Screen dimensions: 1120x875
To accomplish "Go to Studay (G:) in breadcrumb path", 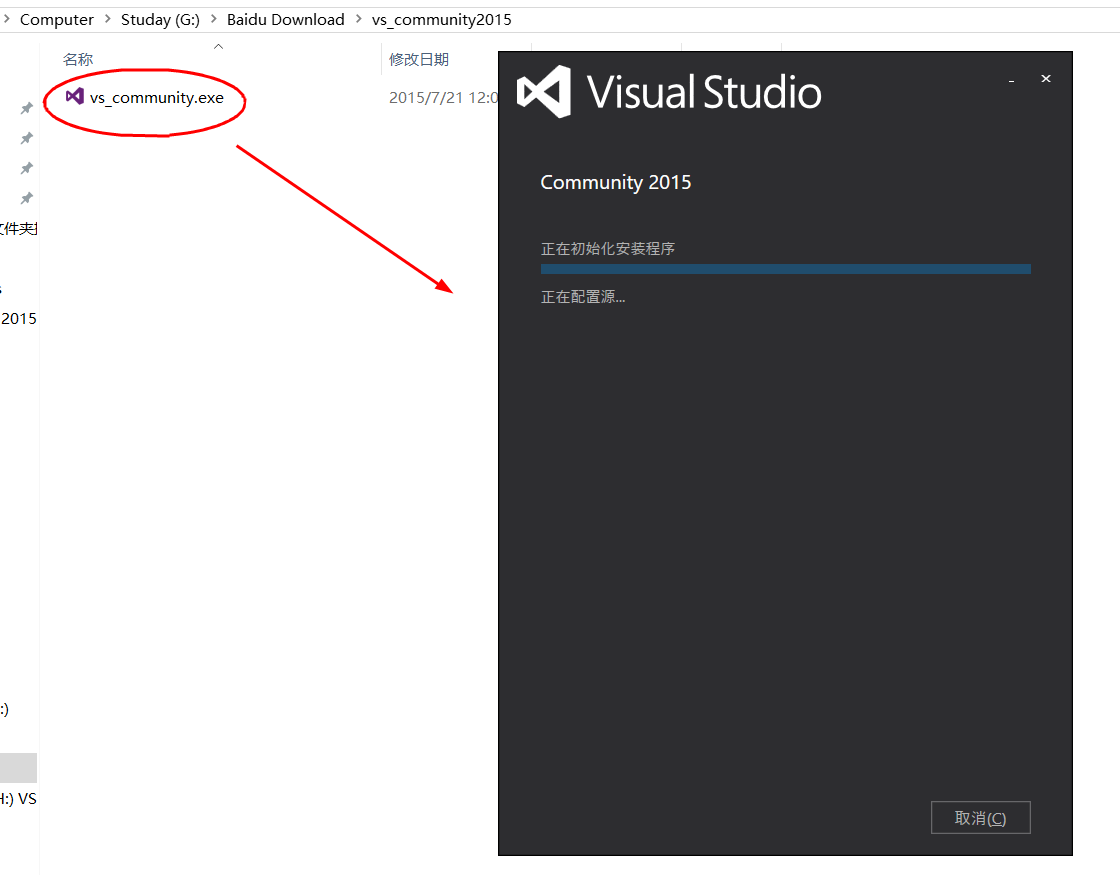I will [x=160, y=20].
